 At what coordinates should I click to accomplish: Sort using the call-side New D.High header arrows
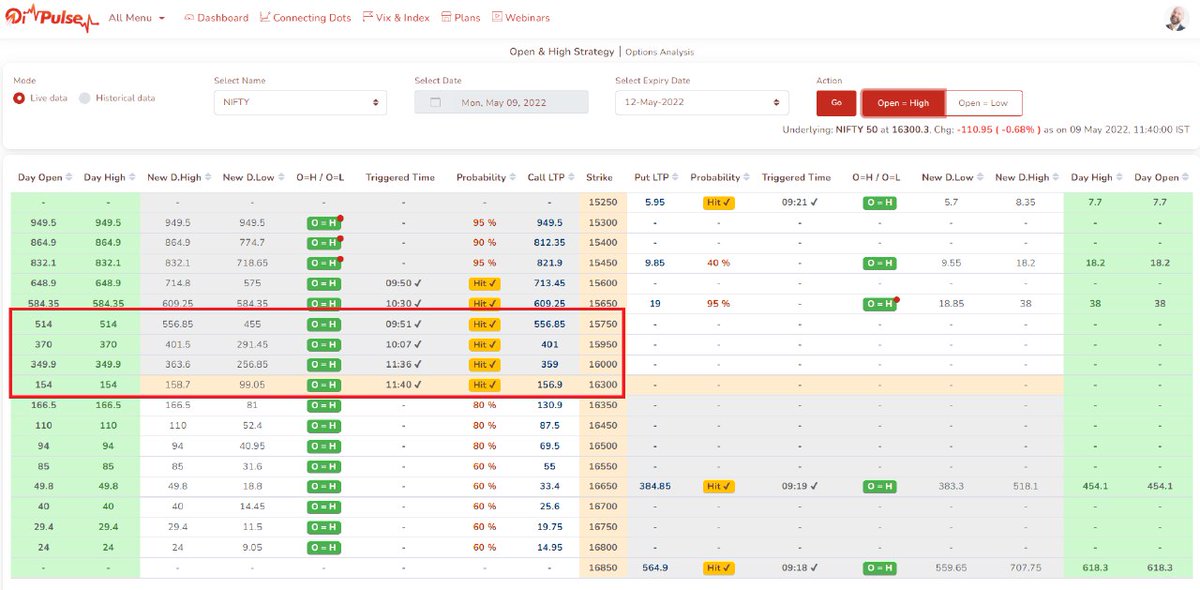[208, 178]
